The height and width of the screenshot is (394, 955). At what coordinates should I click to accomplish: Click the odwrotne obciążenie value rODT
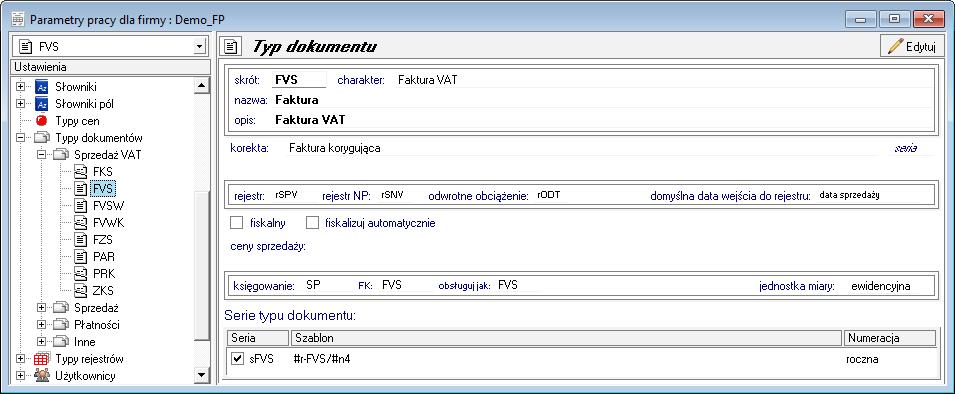click(549, 195)
